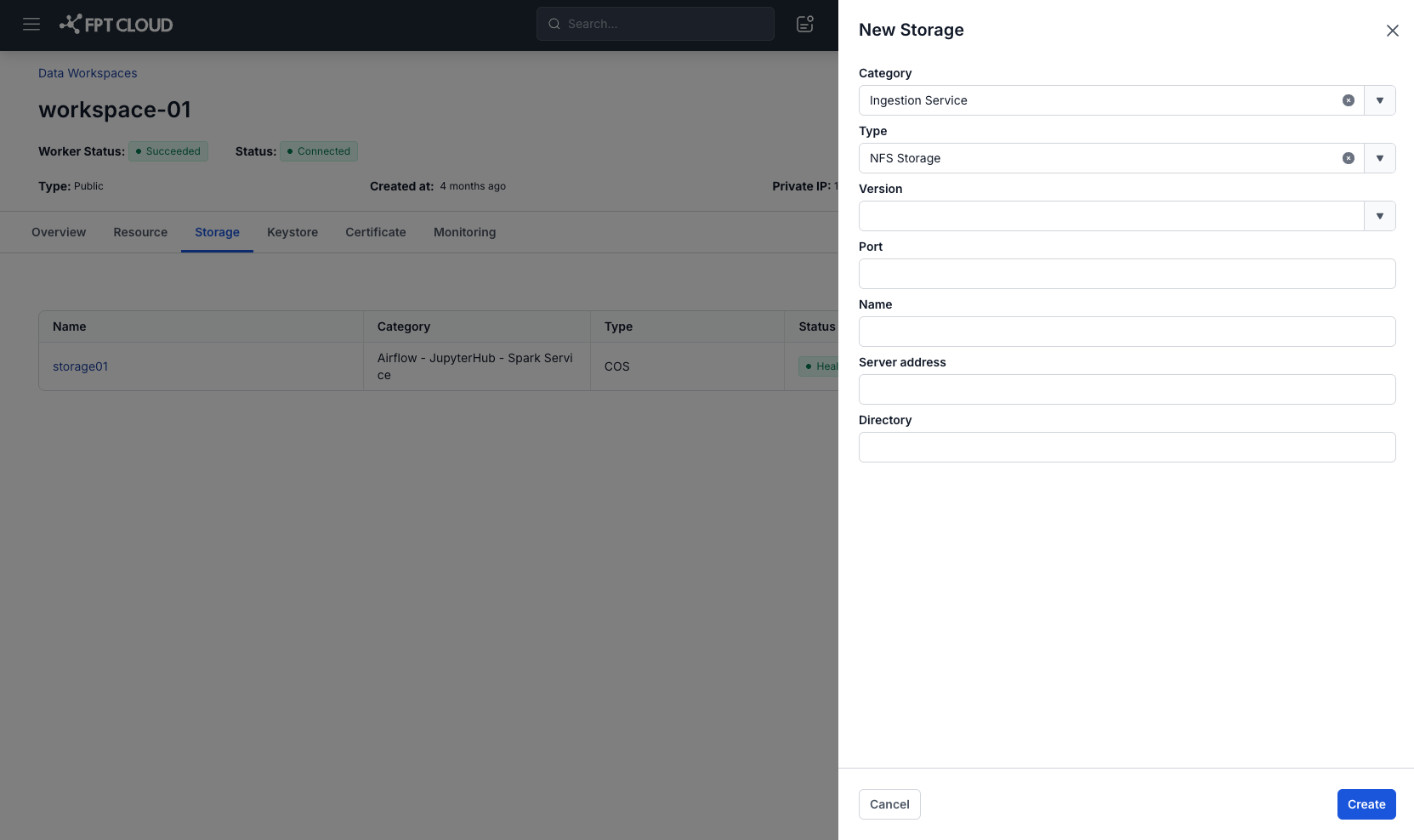Cancel the New Storage form
Image resolution: width=1414 pixels, height=840 pixels.
(x=889, y=804)
